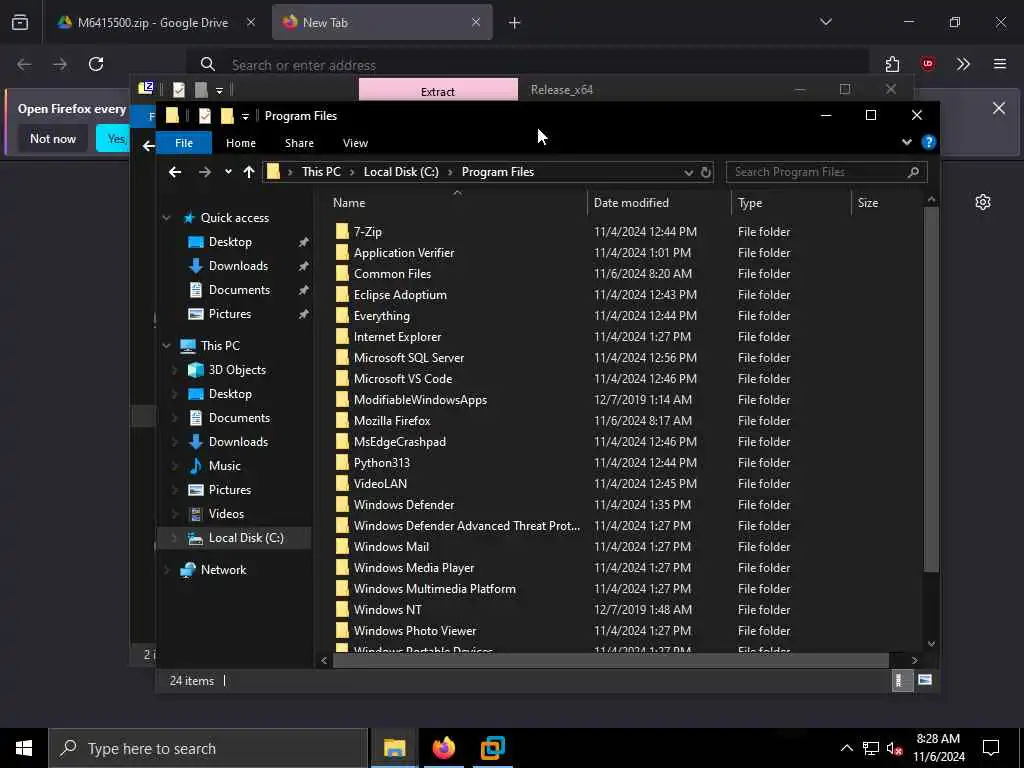Open Firefox extensions puzzle icon

892,64
